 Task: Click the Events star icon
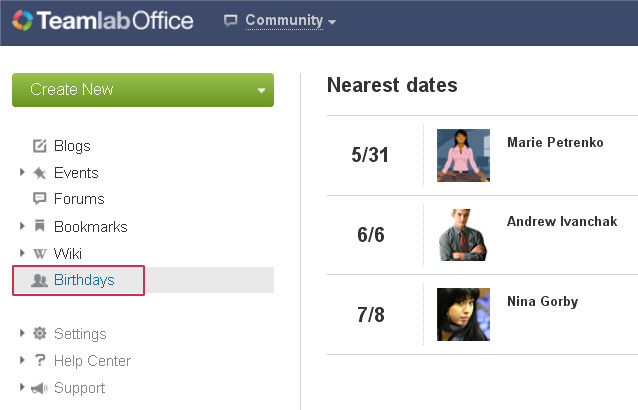(39, 173)
